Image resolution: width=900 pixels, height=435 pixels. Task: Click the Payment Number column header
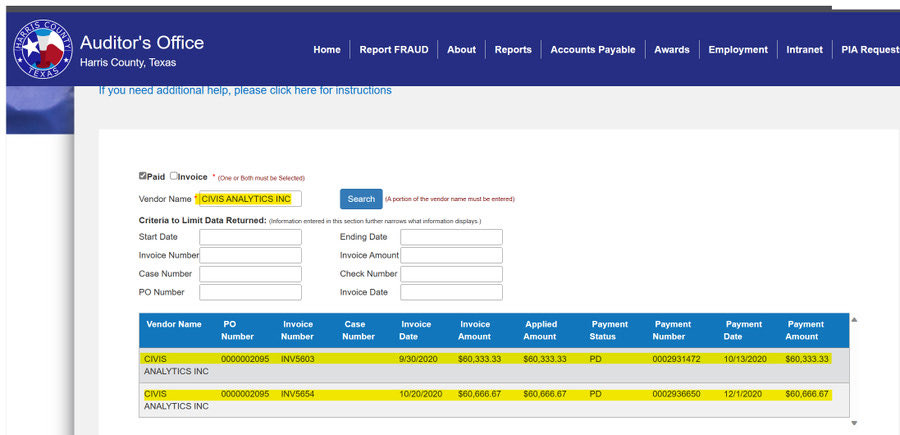tap(672, 331)
